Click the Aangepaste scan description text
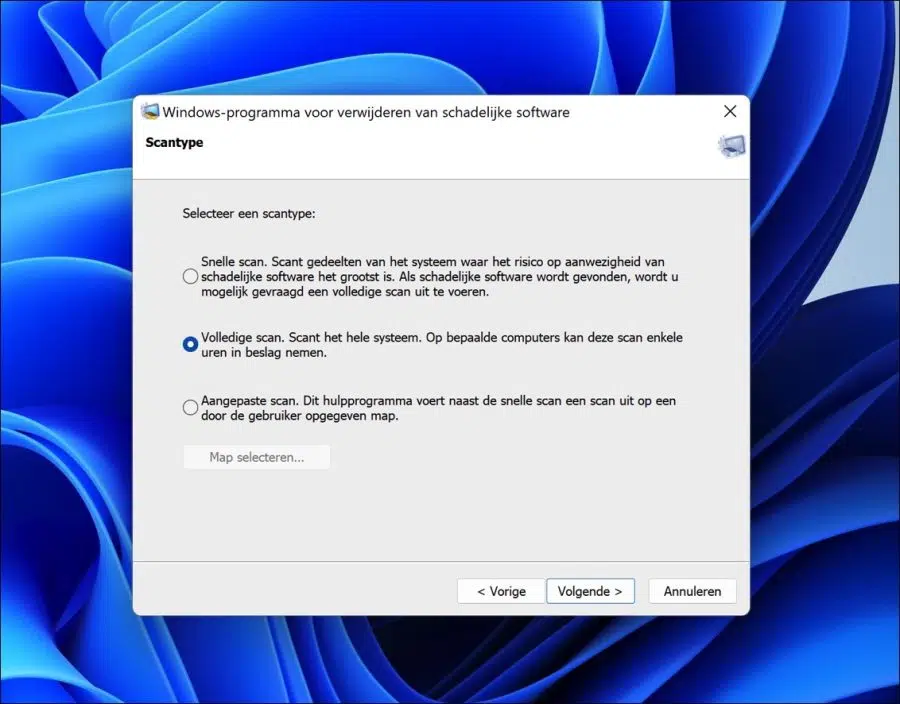This screenshot has height=704, width=900. pyautogui.click(x=439, y=408)
